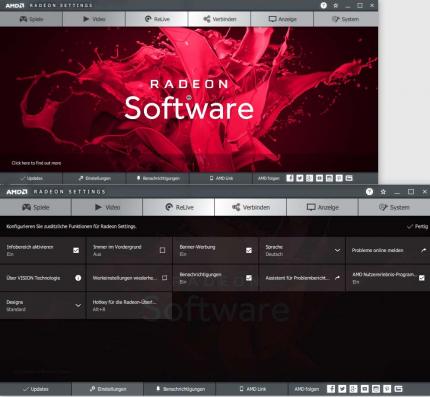
Task: Click ReLive swirl icon in upper window
Action: coord(148,19)
